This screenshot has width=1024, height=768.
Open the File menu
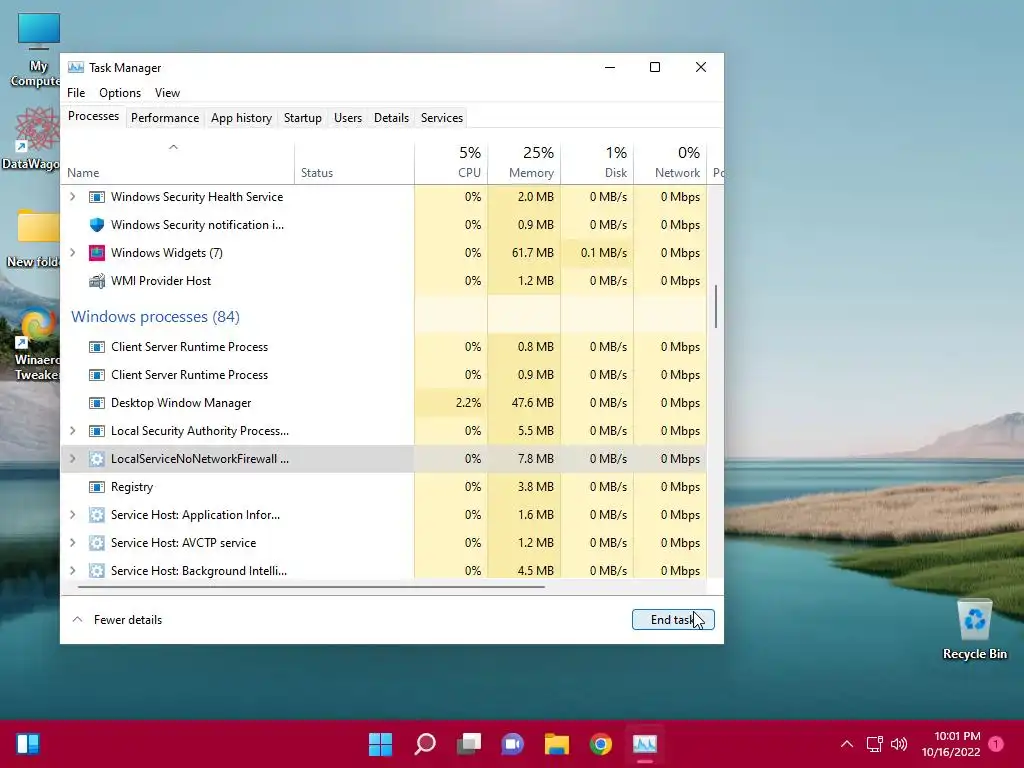tap(76, 93)
